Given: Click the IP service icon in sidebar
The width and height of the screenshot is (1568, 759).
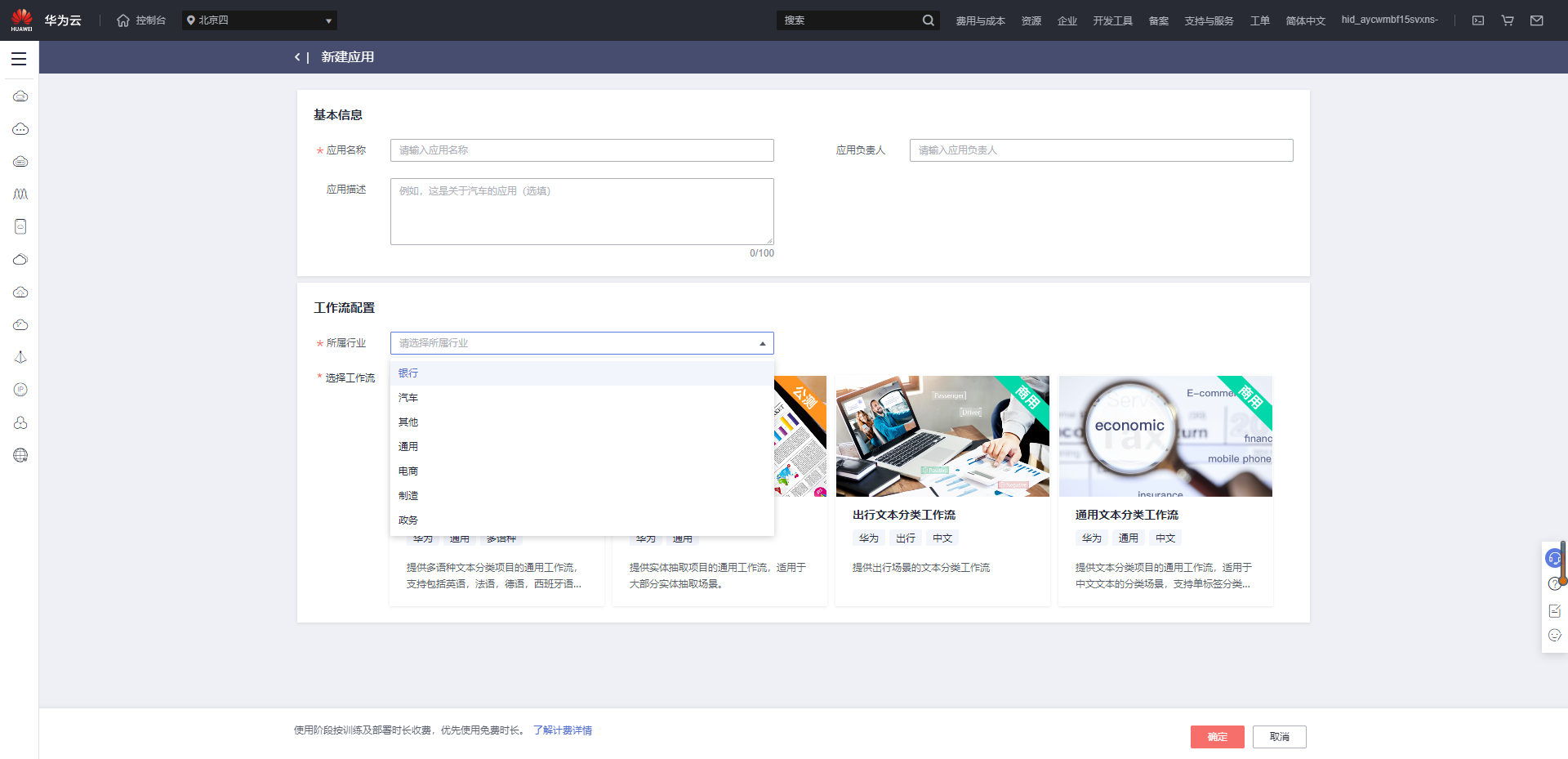Looking at the screenshot, I should pos(20,390).
